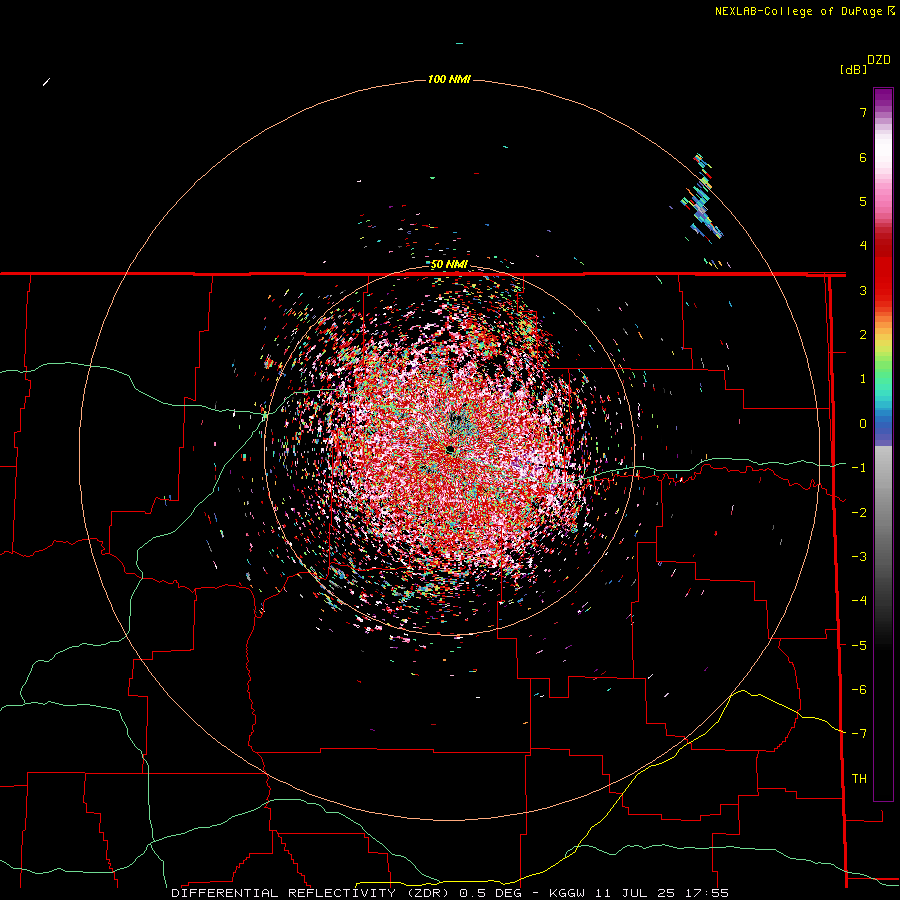The image size is (900, 900).
Task: Click the [dB] units label
Action: [853, 69]
